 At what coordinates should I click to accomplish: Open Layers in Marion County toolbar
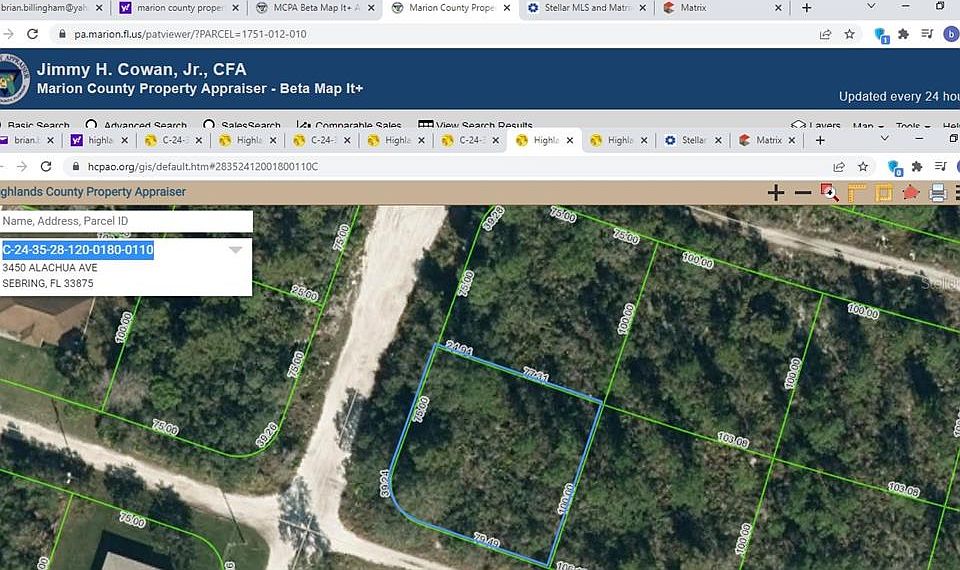click(816, 125)
